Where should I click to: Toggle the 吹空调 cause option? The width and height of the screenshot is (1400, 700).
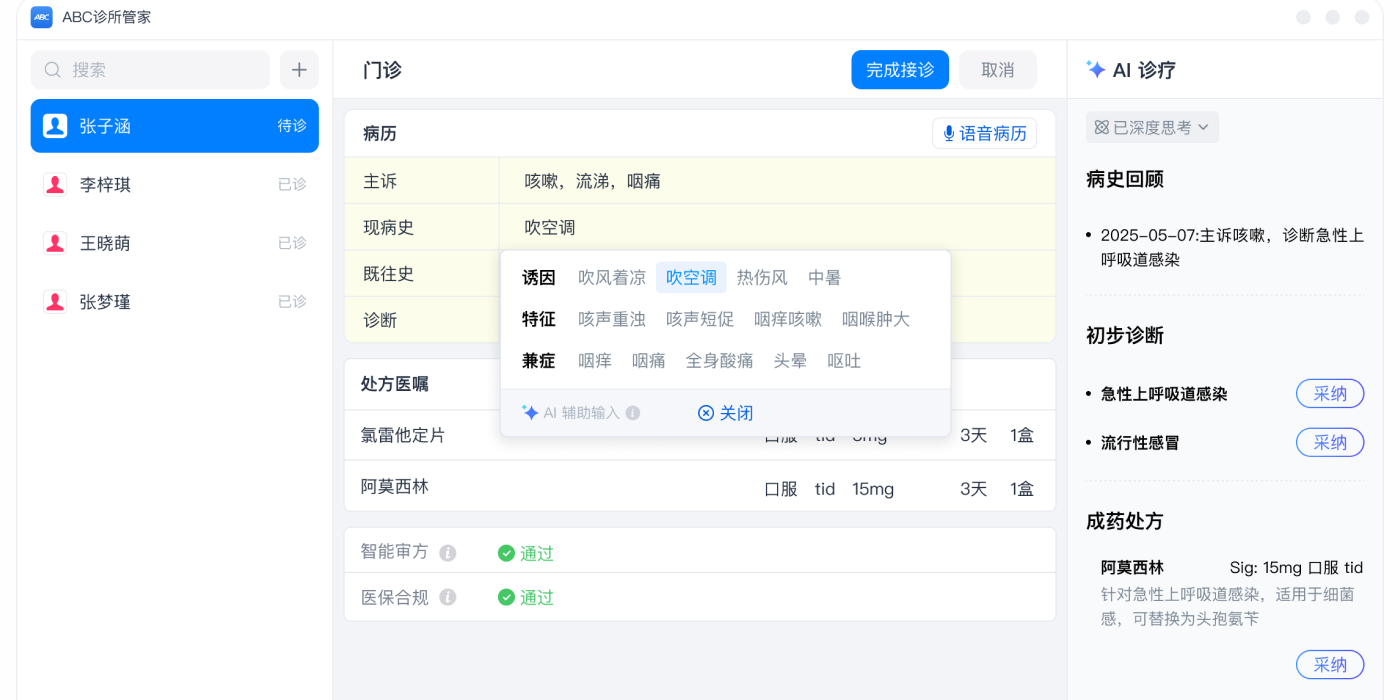point(691,278)
